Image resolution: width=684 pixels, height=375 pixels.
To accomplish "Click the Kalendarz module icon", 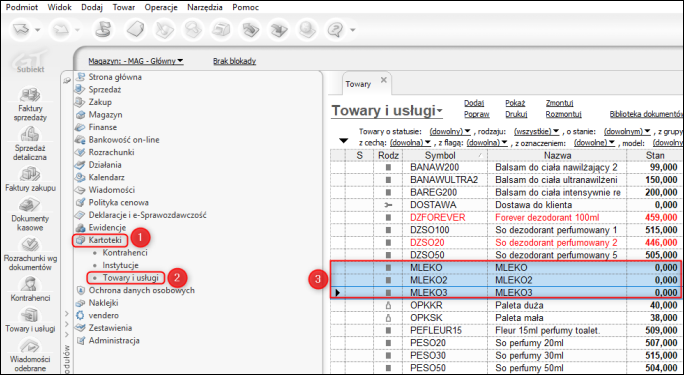I will pos(80,177).
